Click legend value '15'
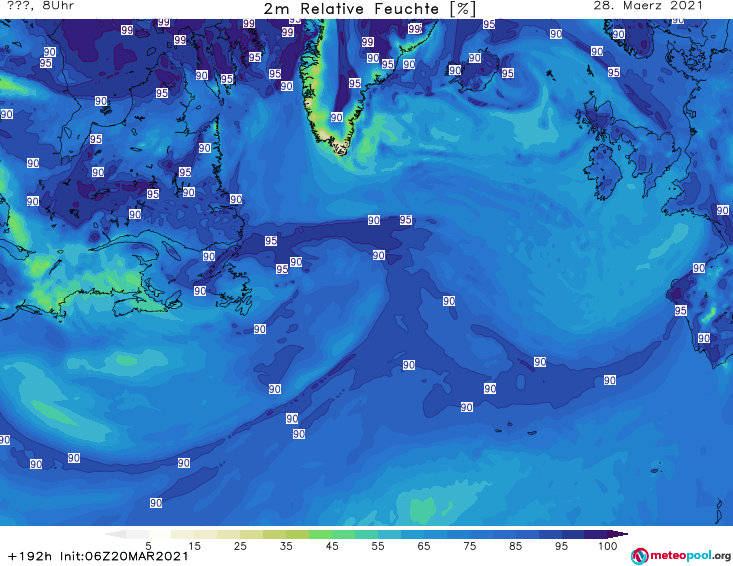Image resolution: width=733 pixels, height=566 pixels. point(194,546)
